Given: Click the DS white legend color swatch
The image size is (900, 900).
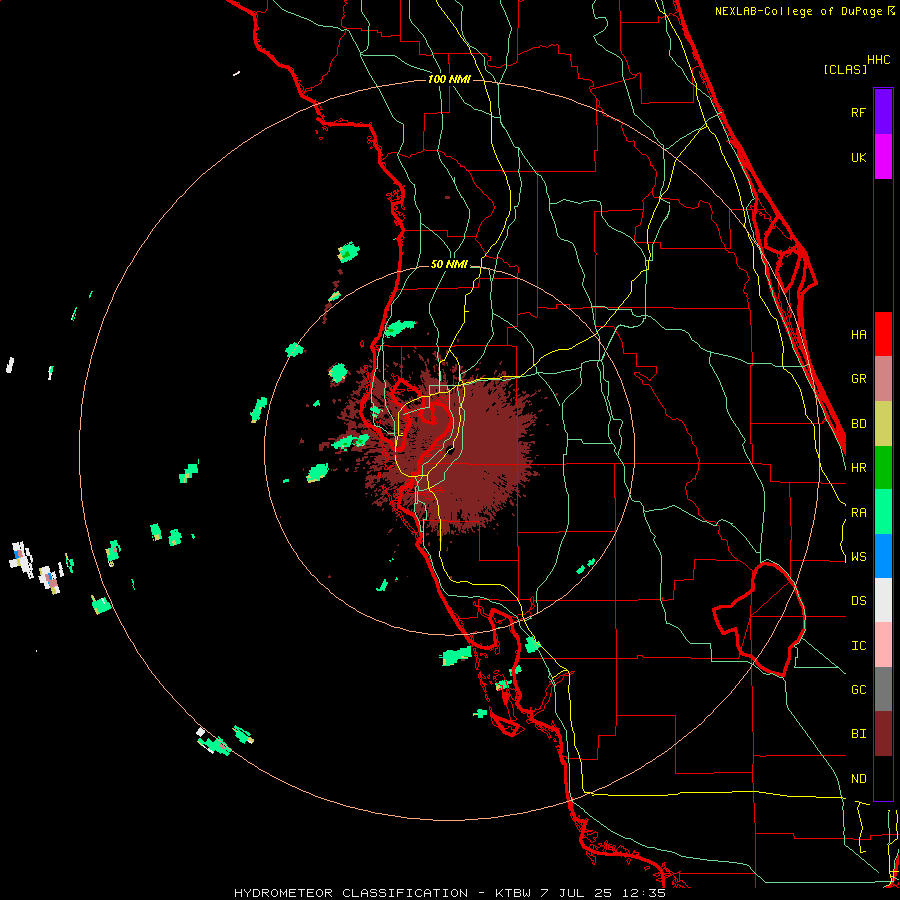Looking at the screenshot, I should (883, 600).
